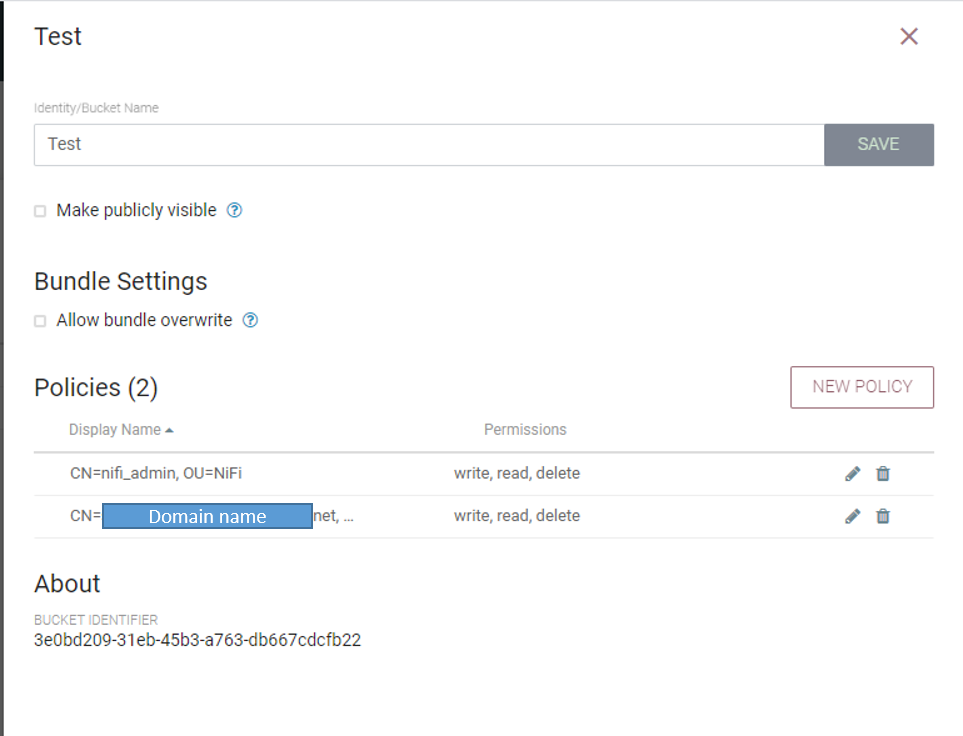Click the Bundle Settings heading
The image size is (963, 736).
tap(121, 281)
